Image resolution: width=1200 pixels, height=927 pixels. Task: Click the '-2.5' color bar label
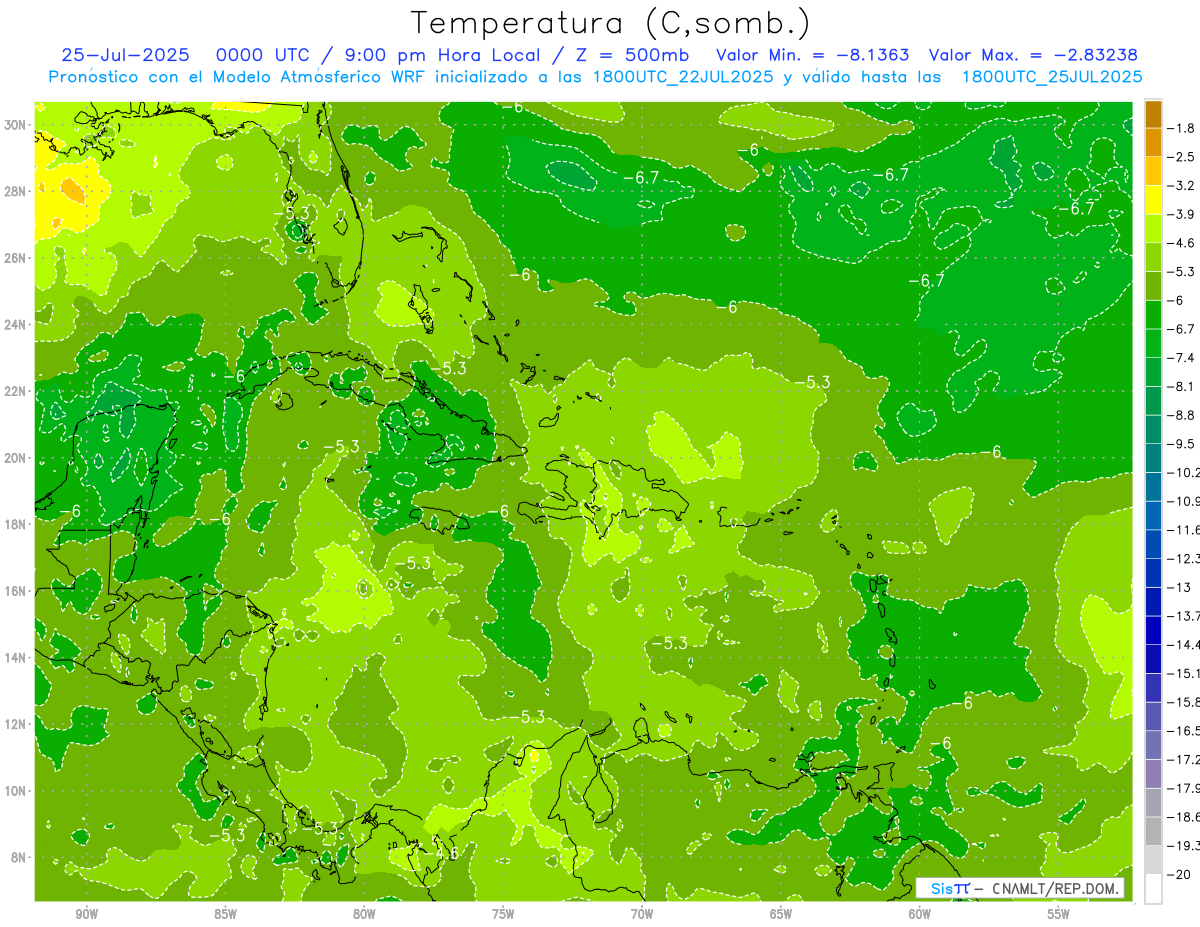coord(1182,157)
